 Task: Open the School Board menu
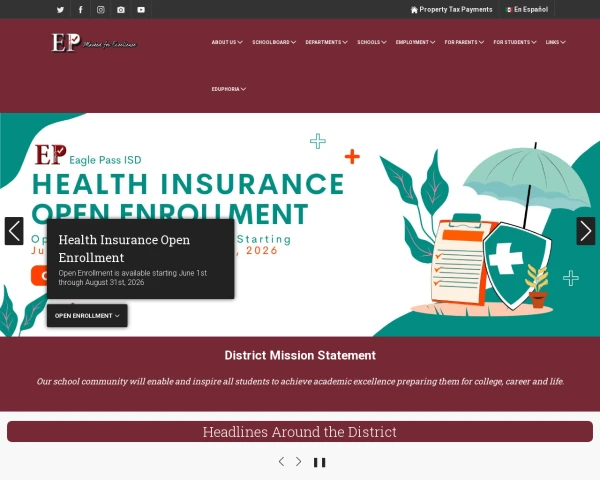pyautogui.click(x=274, y=42)
